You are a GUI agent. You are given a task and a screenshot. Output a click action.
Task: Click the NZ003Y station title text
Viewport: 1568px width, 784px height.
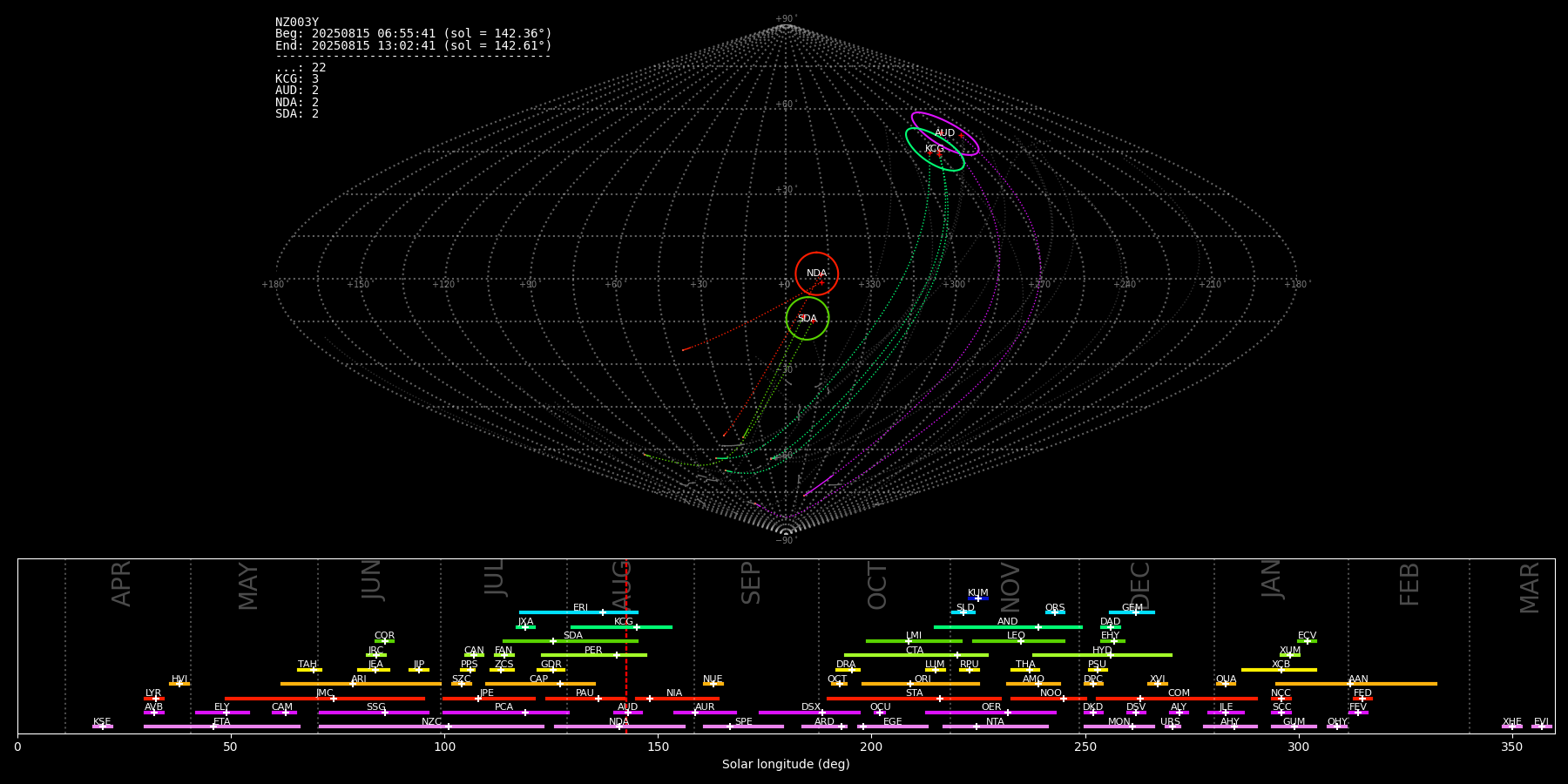pyautogui.click(x=297, y=23)
